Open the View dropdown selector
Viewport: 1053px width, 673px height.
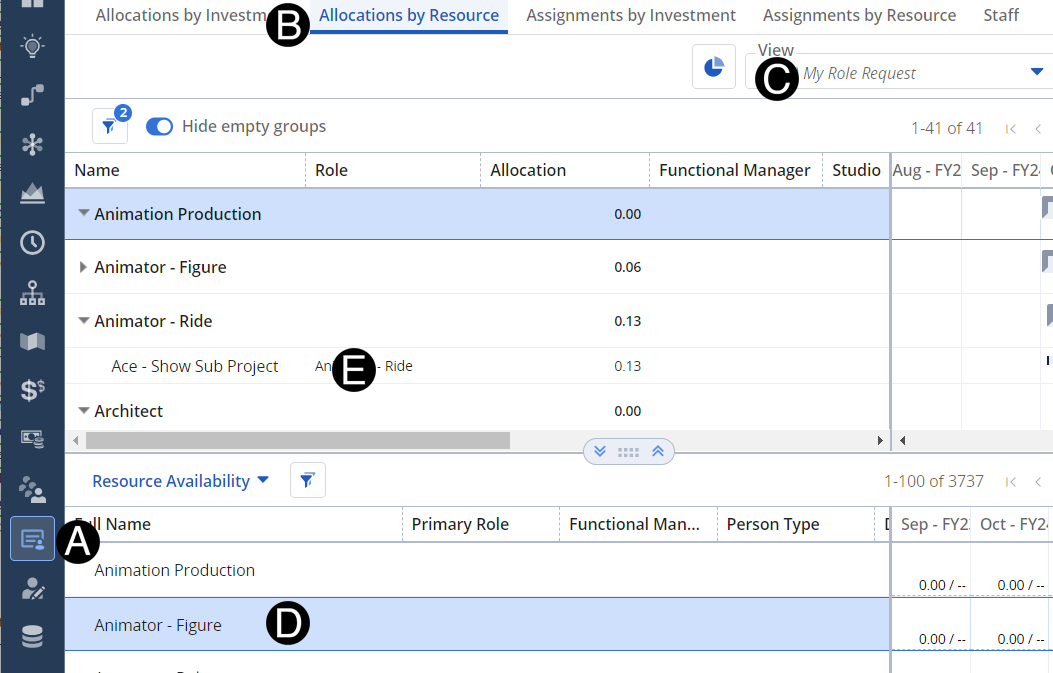pyautogui.click(x=1036, y=72)
